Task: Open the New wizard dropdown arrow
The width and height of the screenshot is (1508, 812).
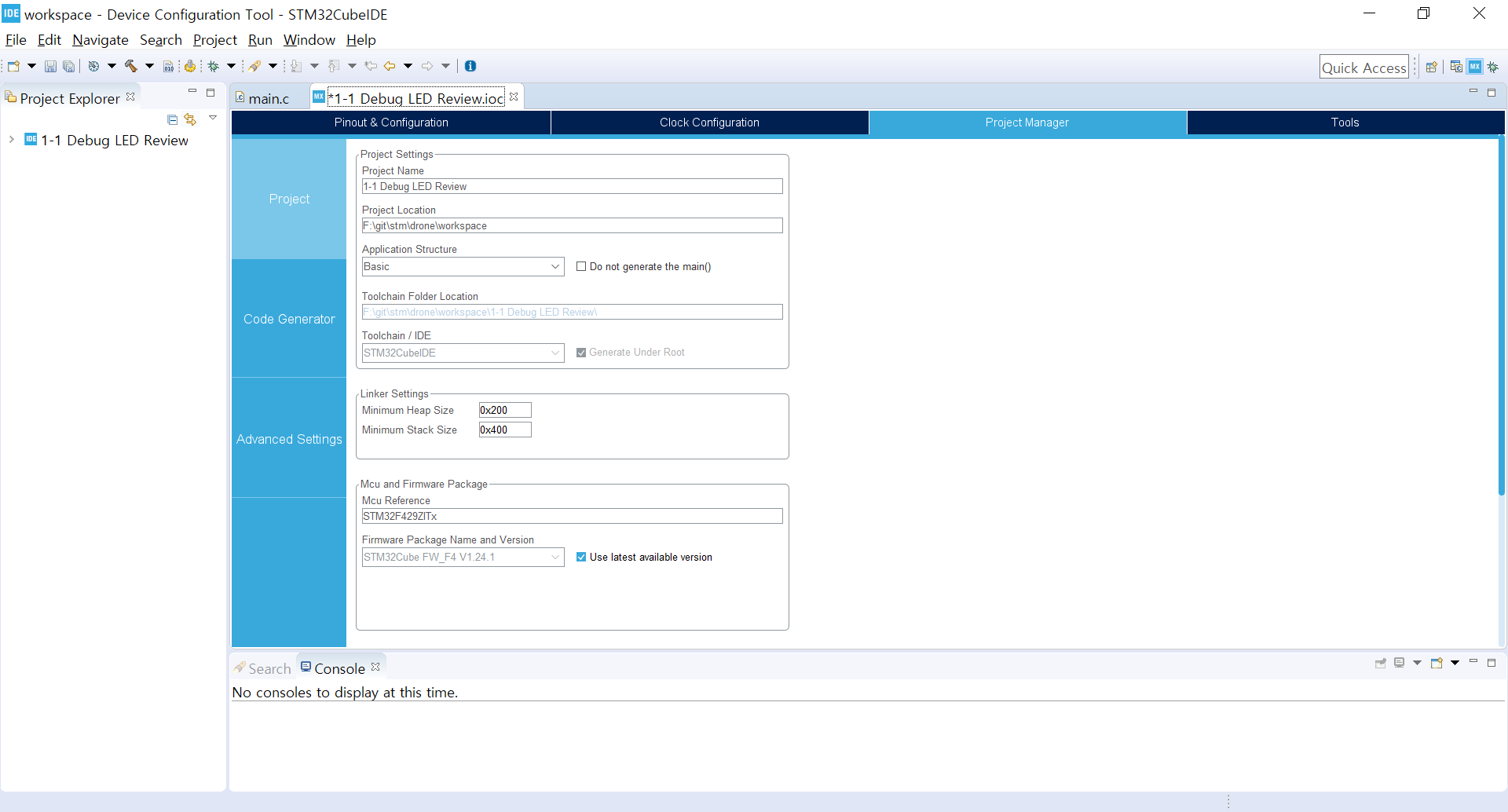Action: [31, 66]
